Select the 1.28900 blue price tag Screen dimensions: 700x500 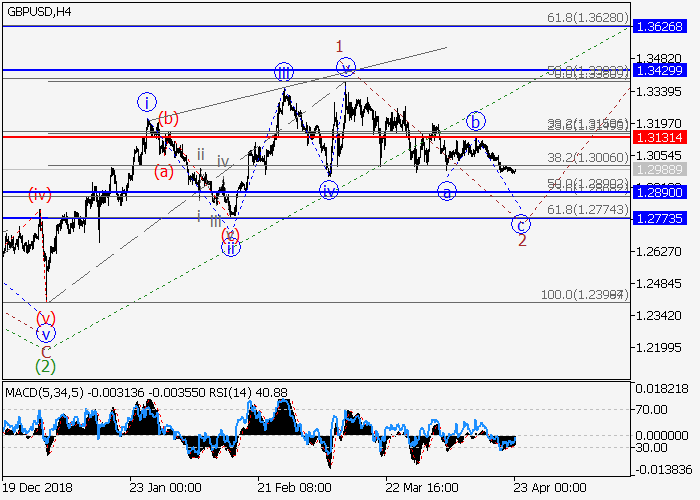point(664,191)
